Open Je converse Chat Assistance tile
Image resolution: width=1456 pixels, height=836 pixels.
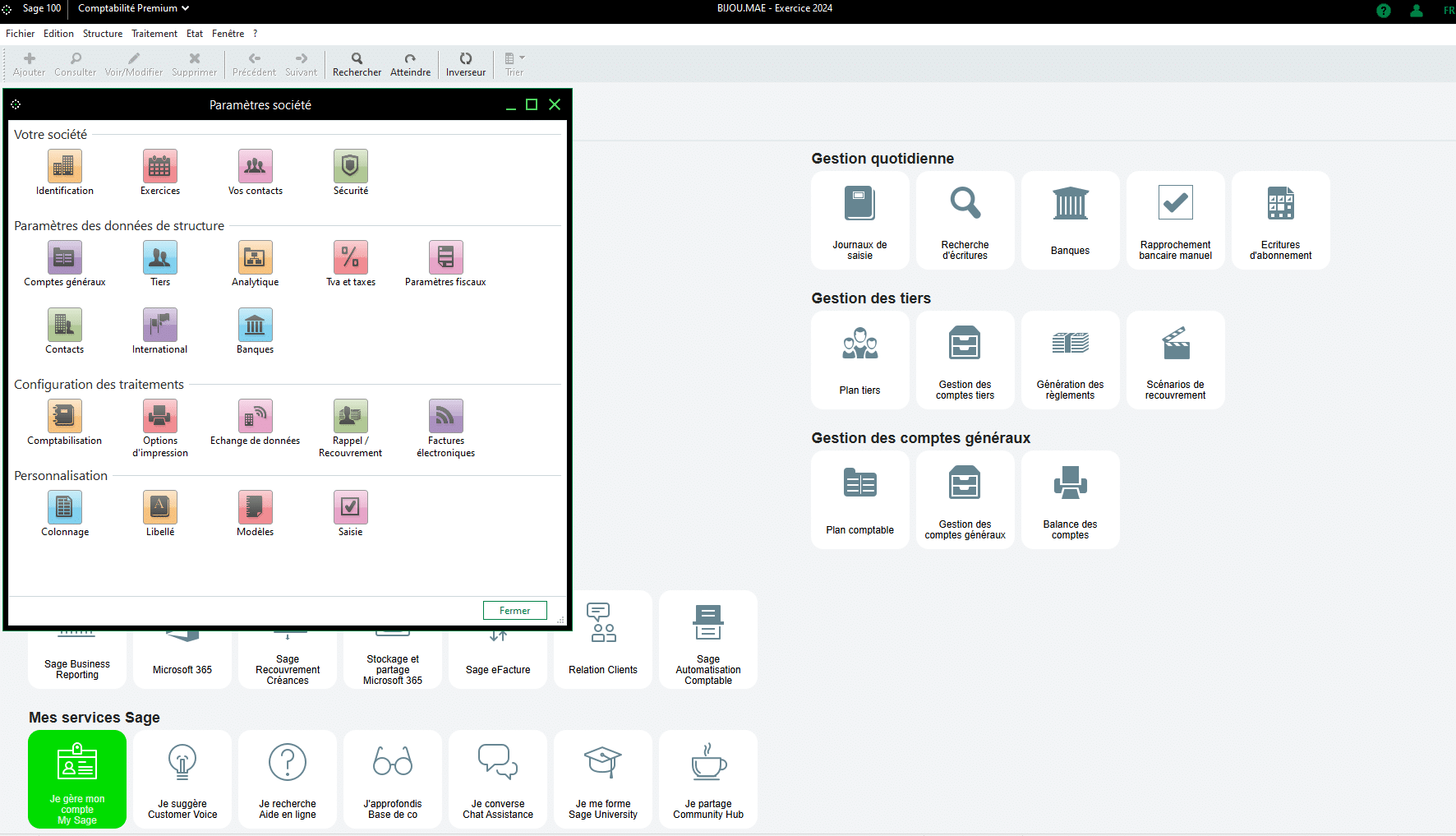coord(498,779)
